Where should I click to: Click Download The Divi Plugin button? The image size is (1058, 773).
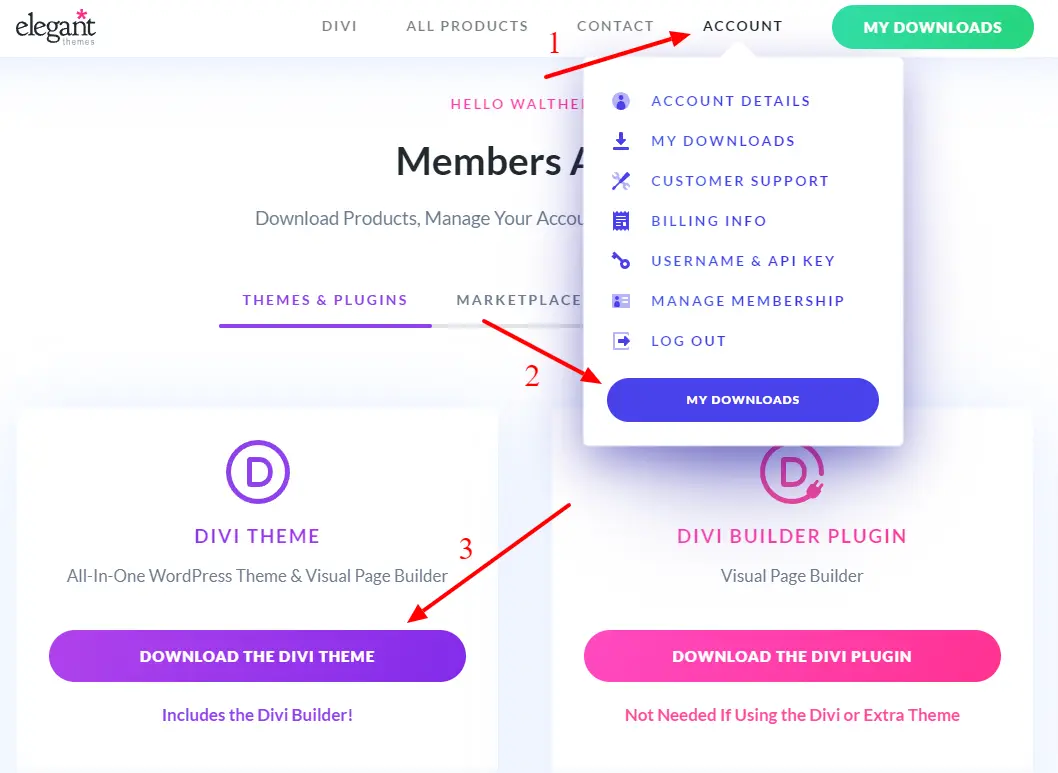tap(792, 656)
